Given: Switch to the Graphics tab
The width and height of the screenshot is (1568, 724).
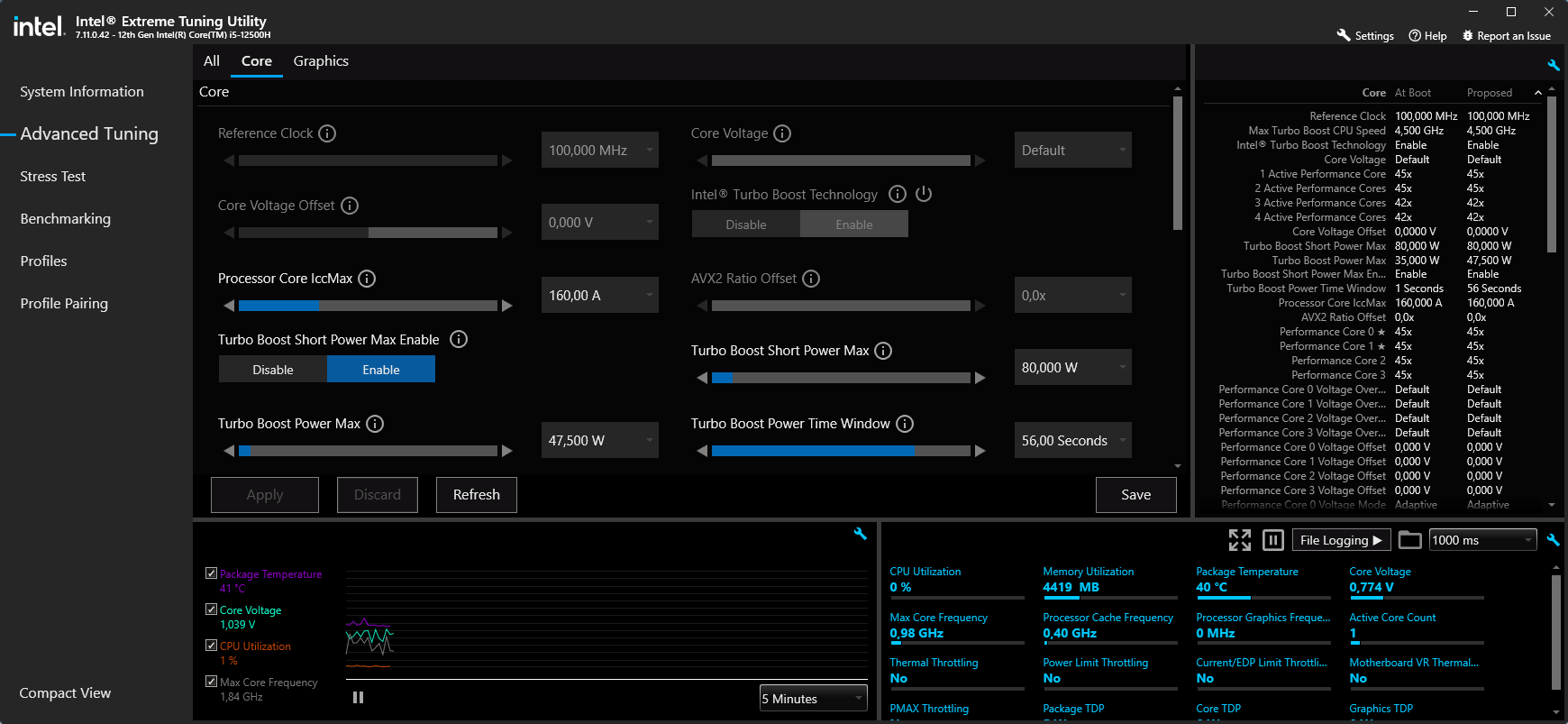Looking at the screenshot, I should [321, 60].
